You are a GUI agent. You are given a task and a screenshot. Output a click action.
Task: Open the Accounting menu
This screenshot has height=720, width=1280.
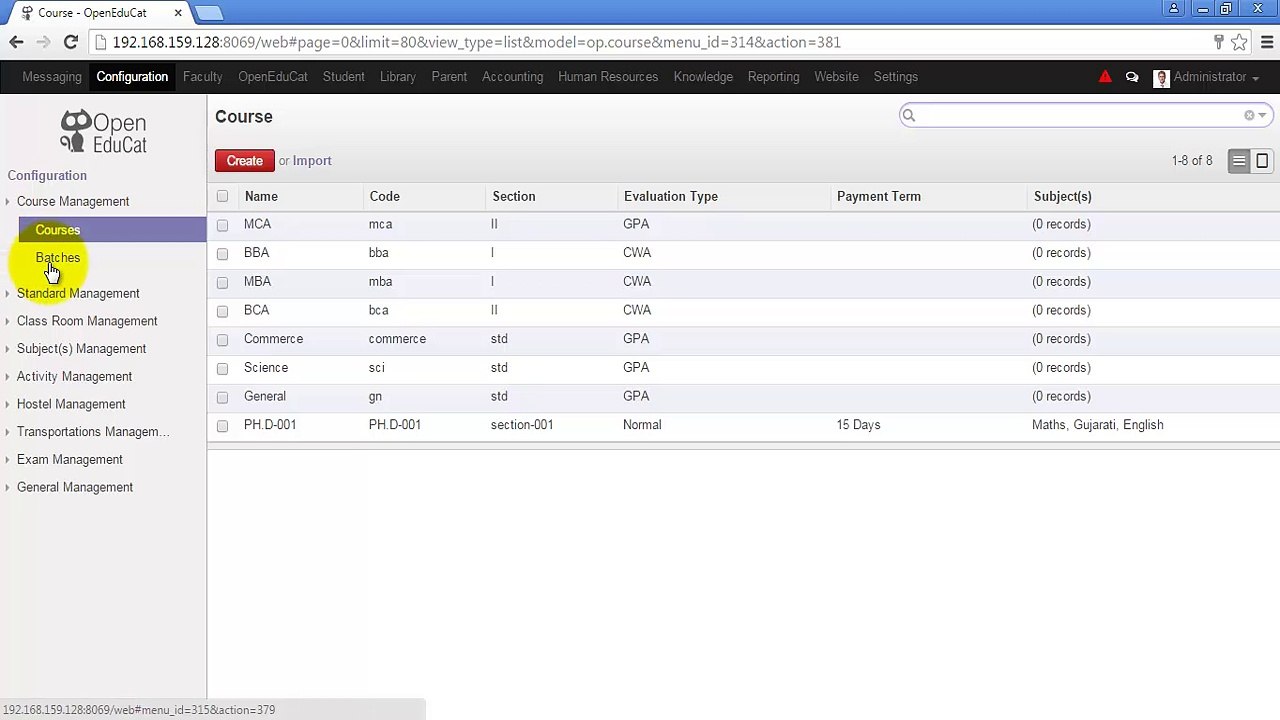click(x=512, y=77)
